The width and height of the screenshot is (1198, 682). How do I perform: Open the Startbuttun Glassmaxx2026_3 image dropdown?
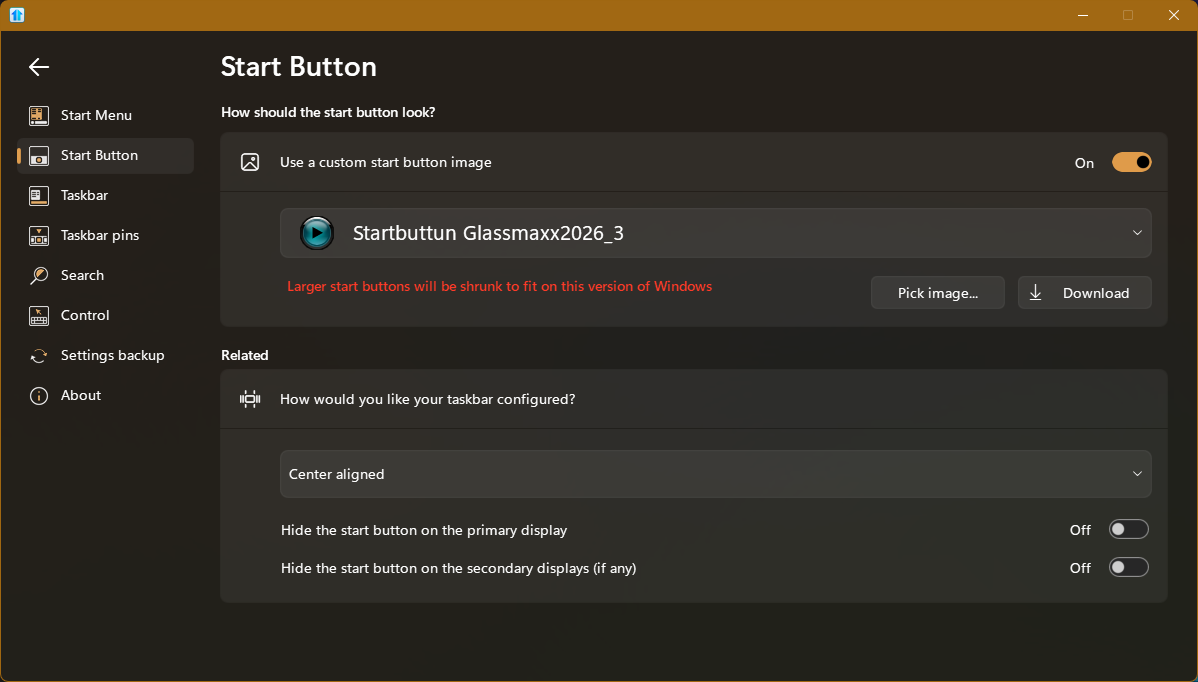pyautogui.click(x=715, y=233)
